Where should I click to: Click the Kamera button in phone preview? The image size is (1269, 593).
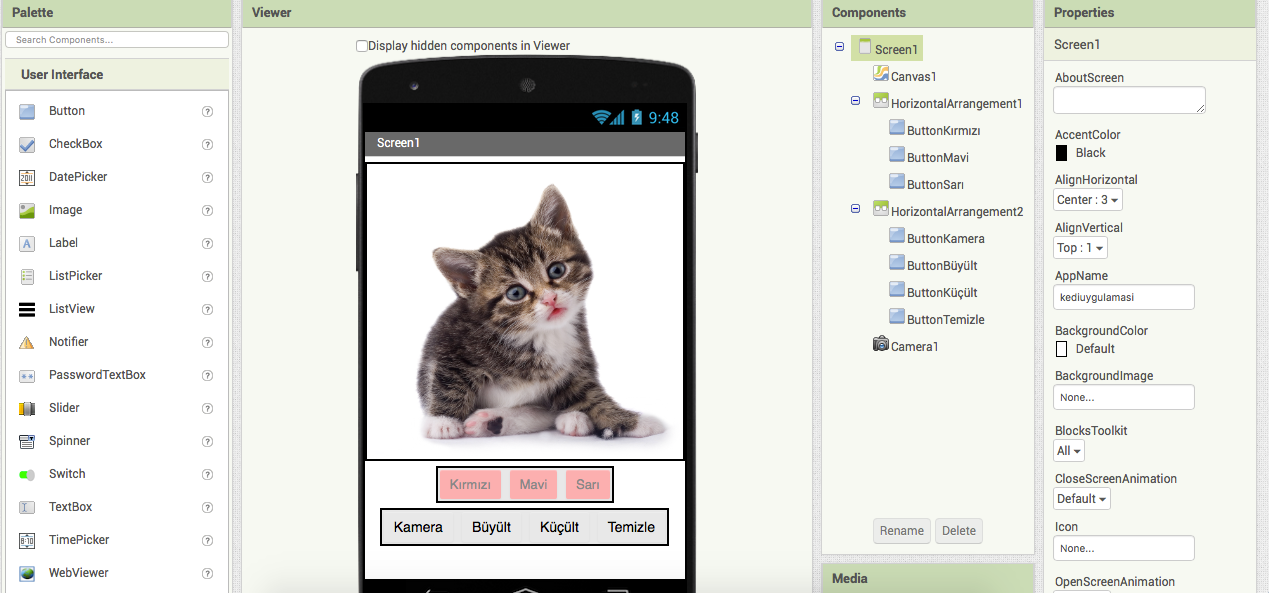click(x=418, y=527)
